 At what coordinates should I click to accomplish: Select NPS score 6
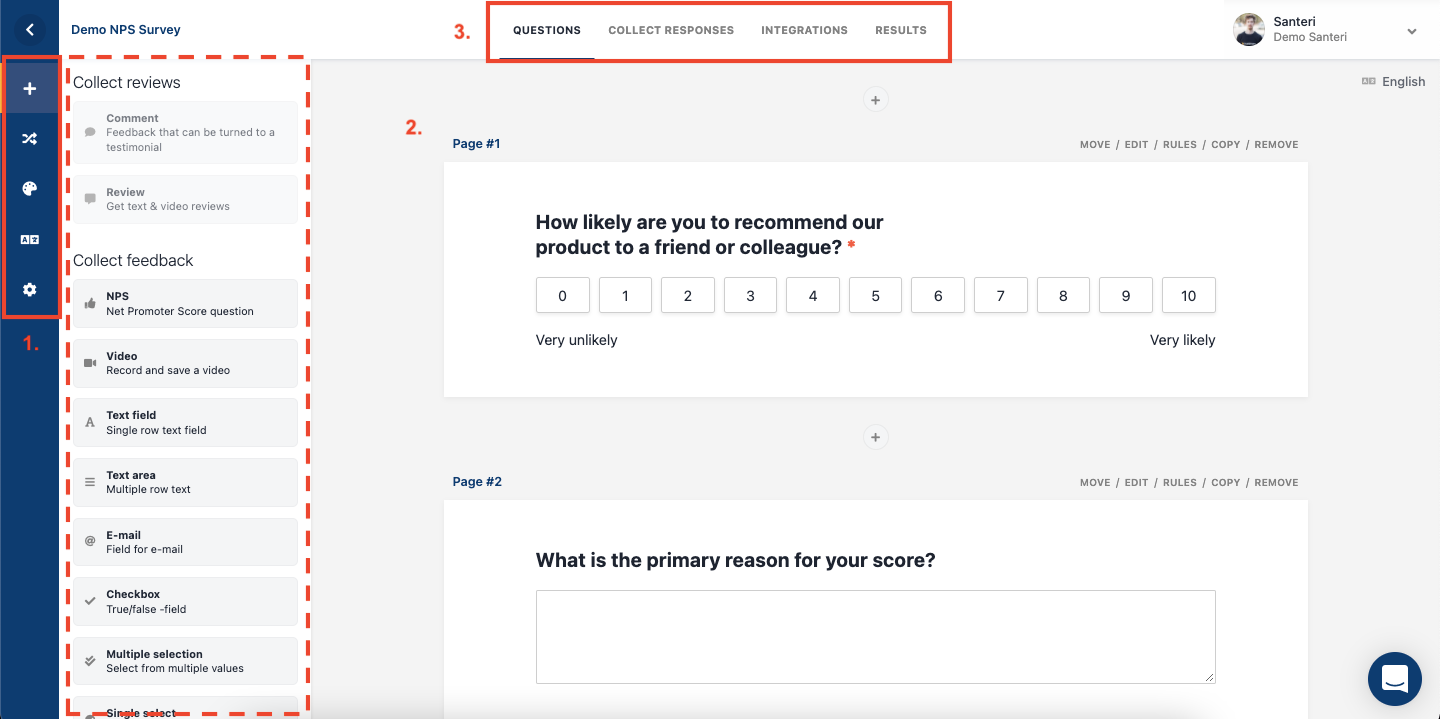point(938,295)
